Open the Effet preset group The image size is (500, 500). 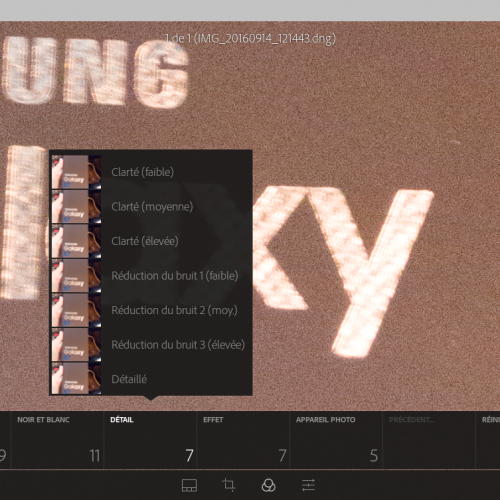tap(243, 440)
